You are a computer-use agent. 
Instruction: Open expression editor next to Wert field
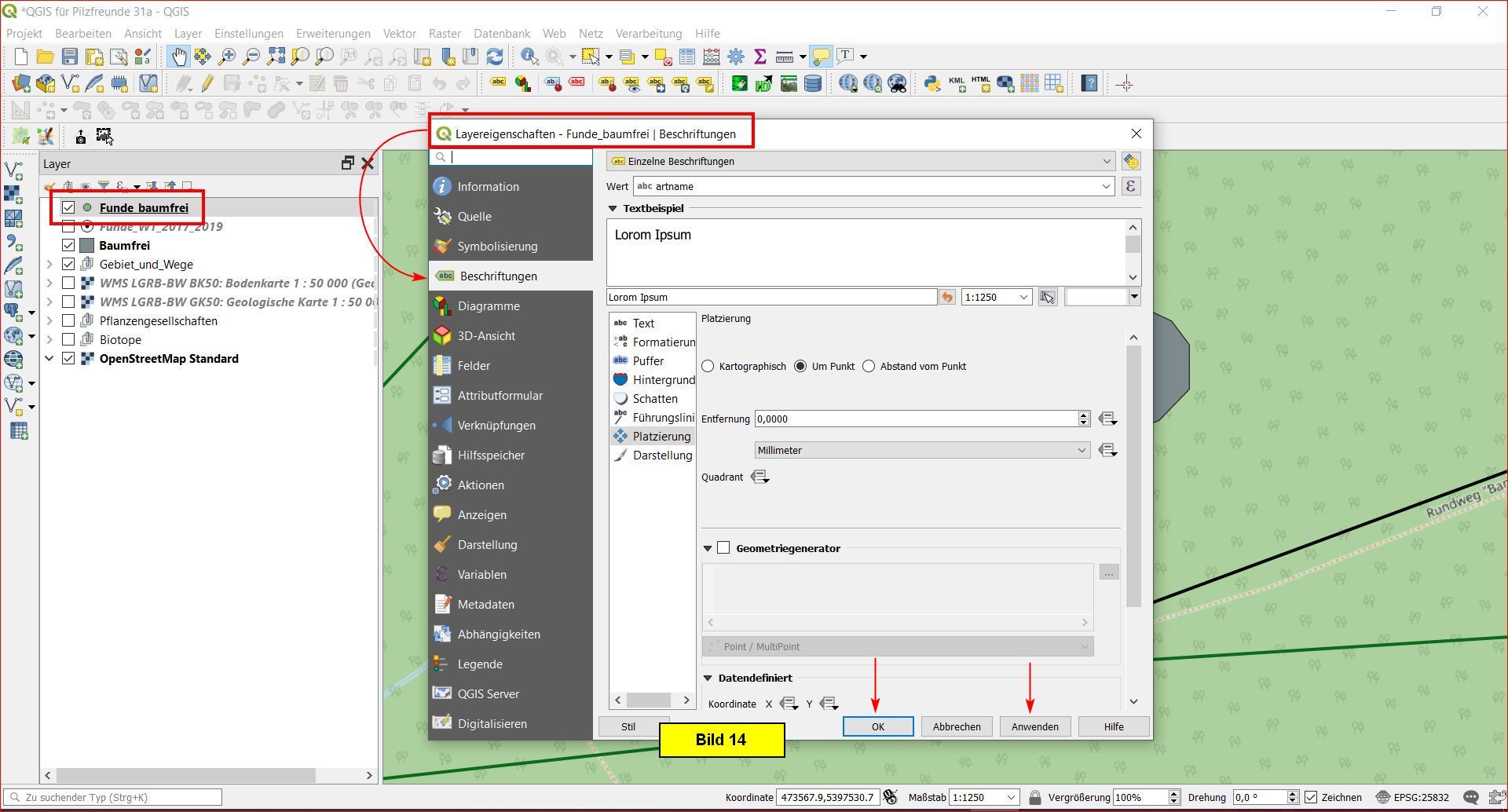[x=1130, y=186]
